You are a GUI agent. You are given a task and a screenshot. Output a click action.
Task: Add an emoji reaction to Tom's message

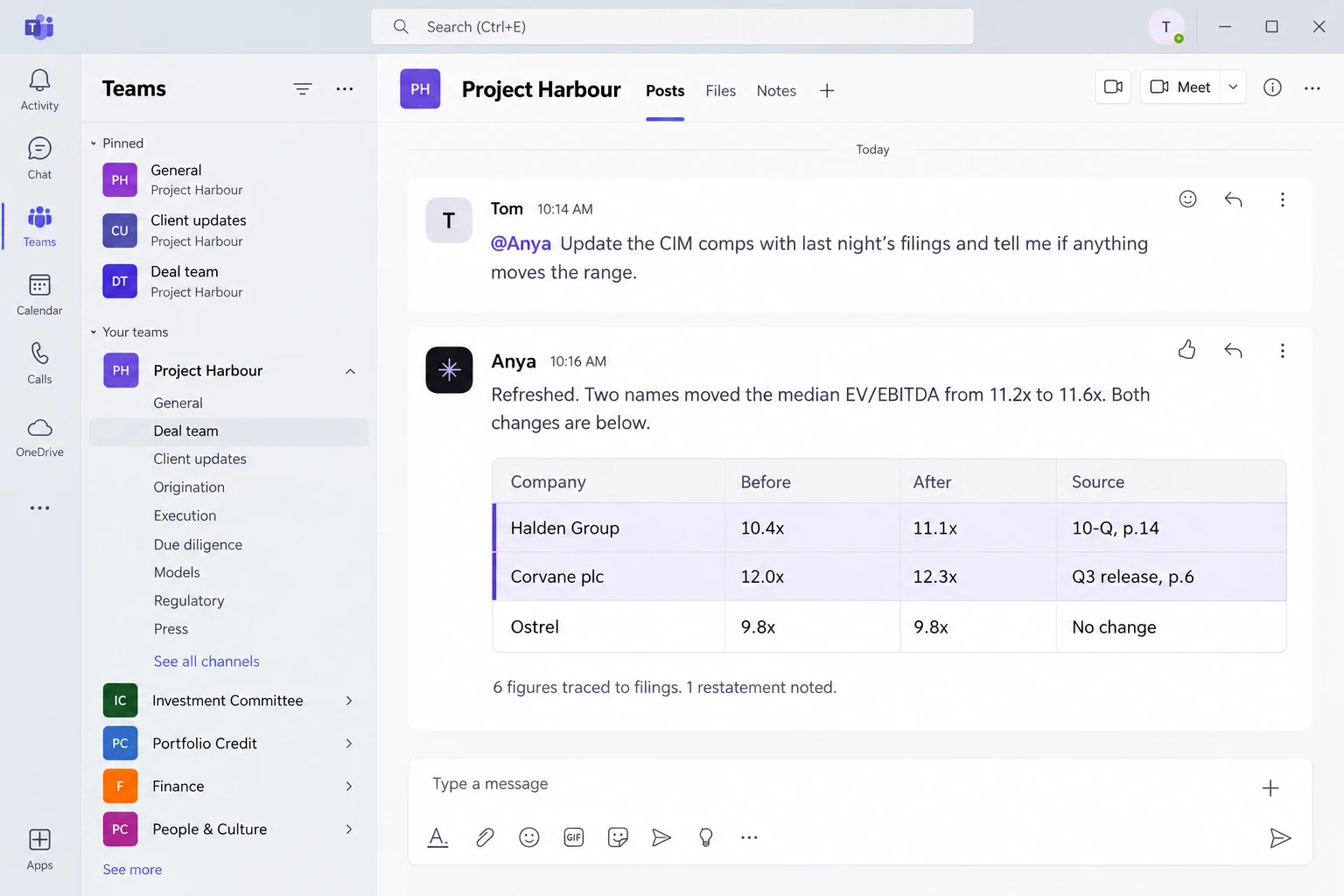point(1187,199)
